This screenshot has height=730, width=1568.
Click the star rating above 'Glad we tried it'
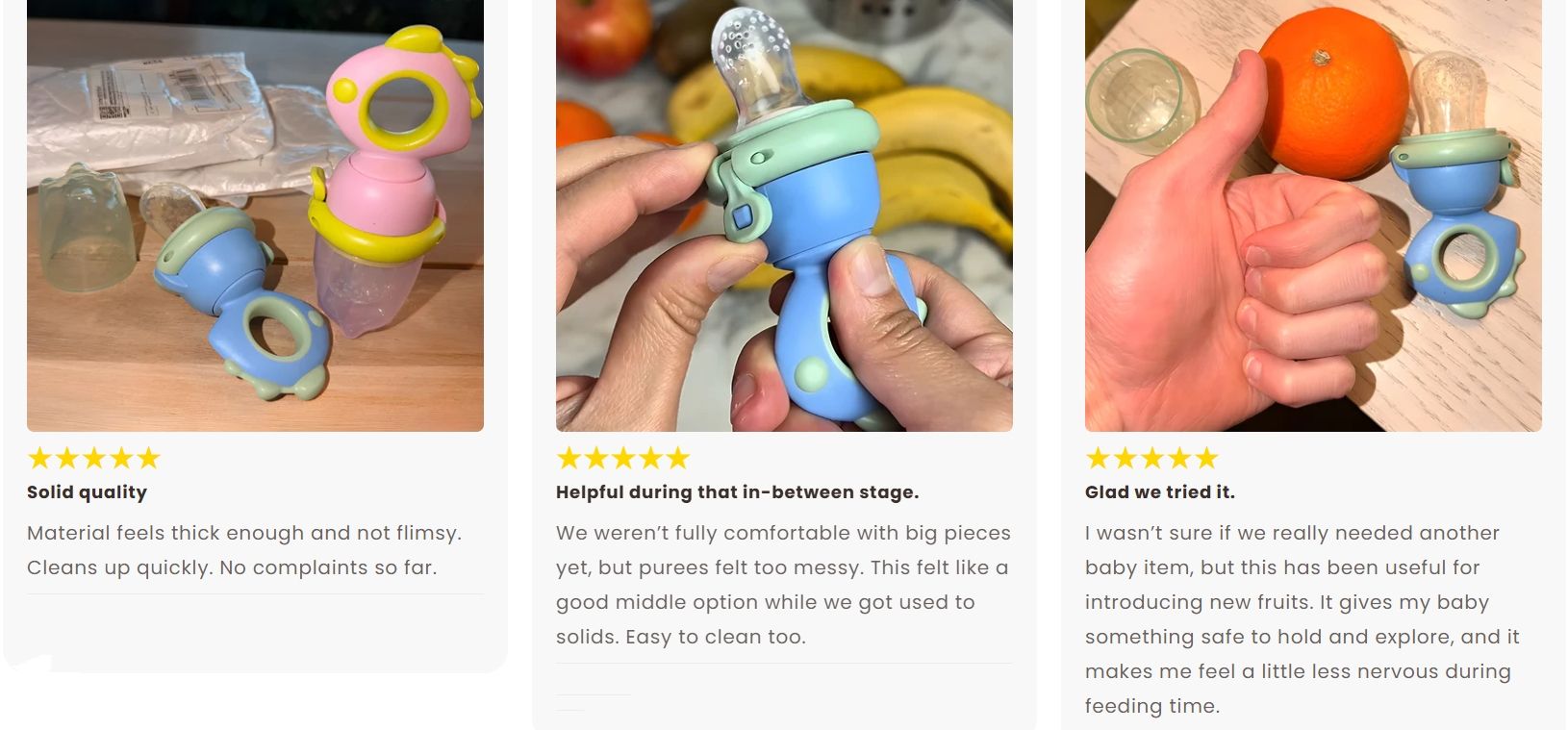pyautogui.click(x=1151, y=458)
